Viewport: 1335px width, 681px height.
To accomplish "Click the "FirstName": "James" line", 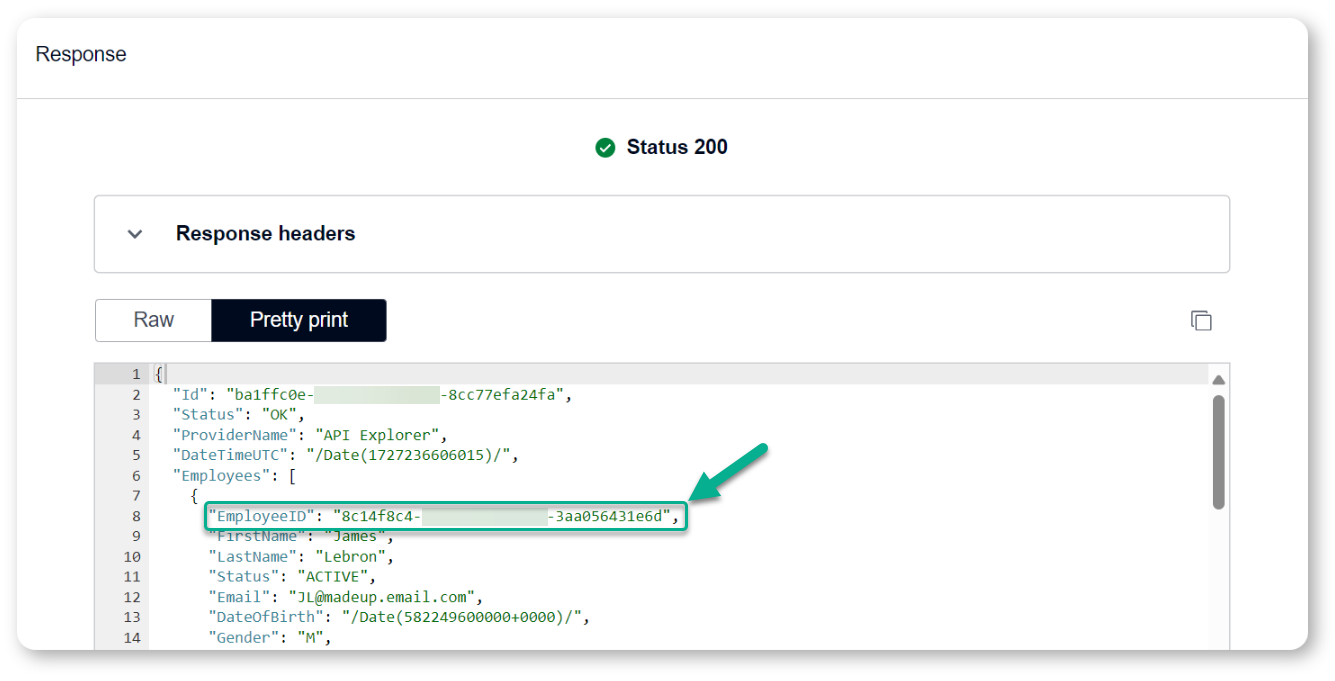I will 299,536.
